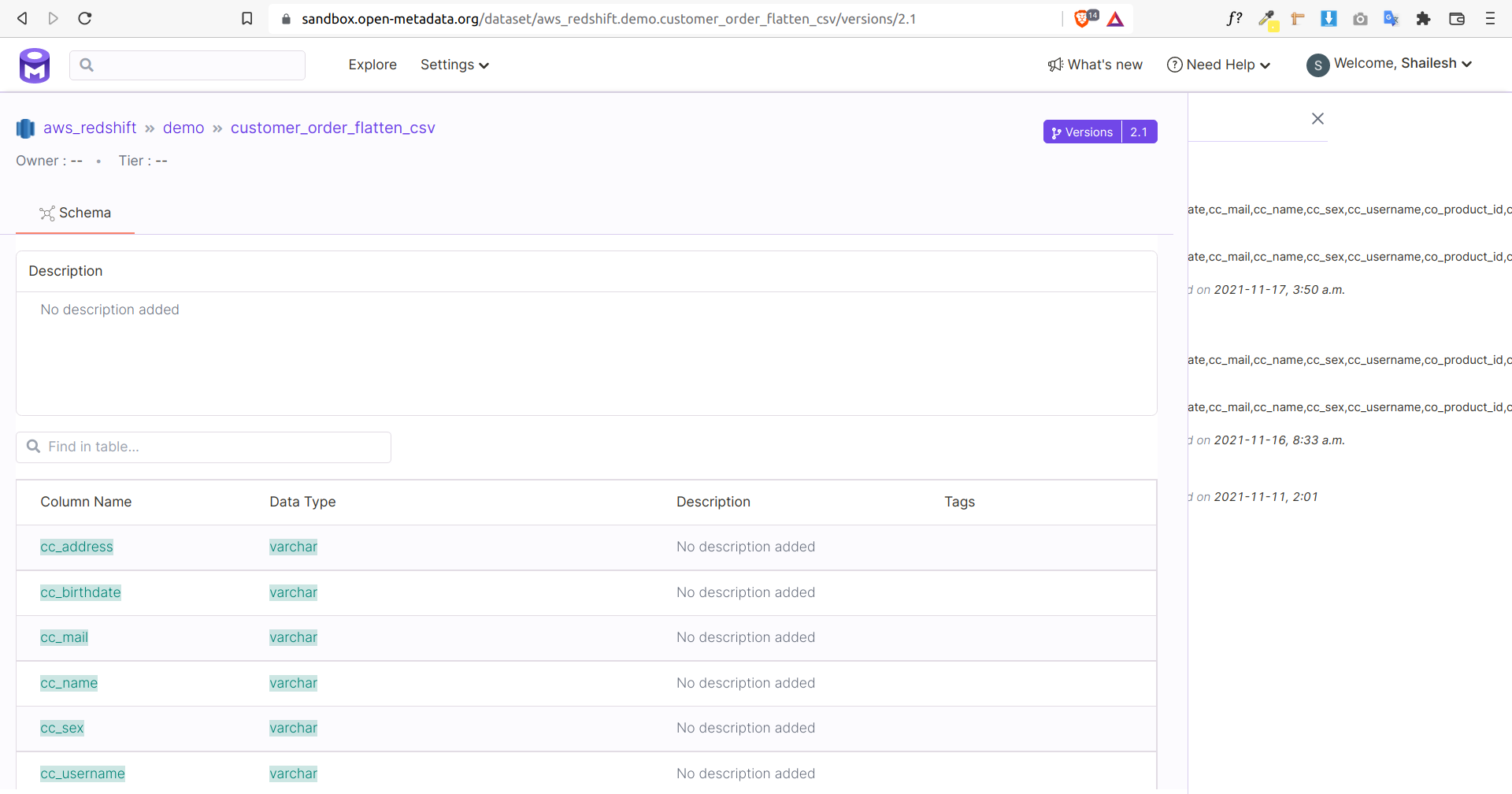
Task: Bookmark this page with bookmark icon
Action: [x=246, y=18]
